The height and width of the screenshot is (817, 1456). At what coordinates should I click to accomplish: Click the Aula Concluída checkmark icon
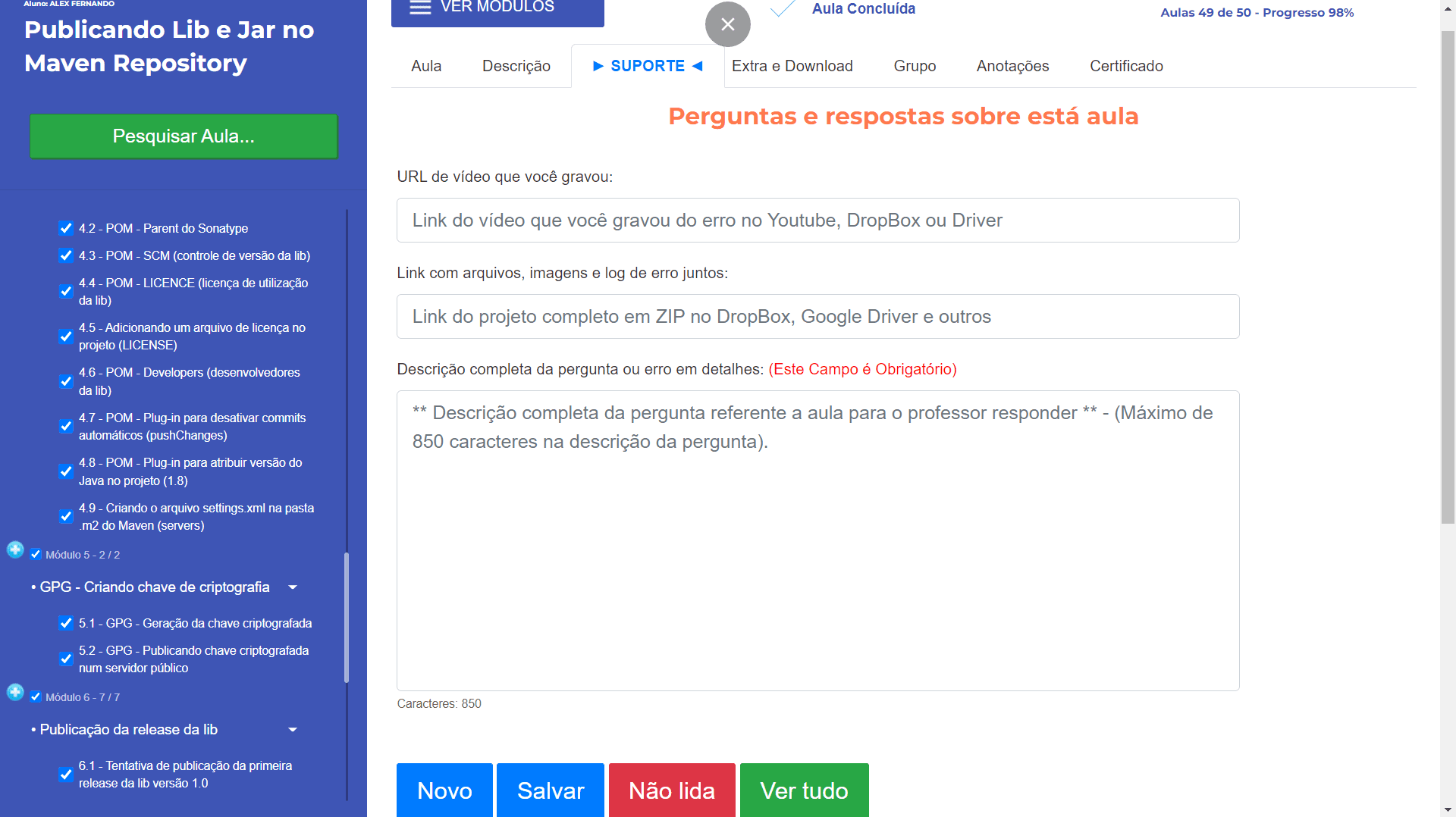pos(783,9)
